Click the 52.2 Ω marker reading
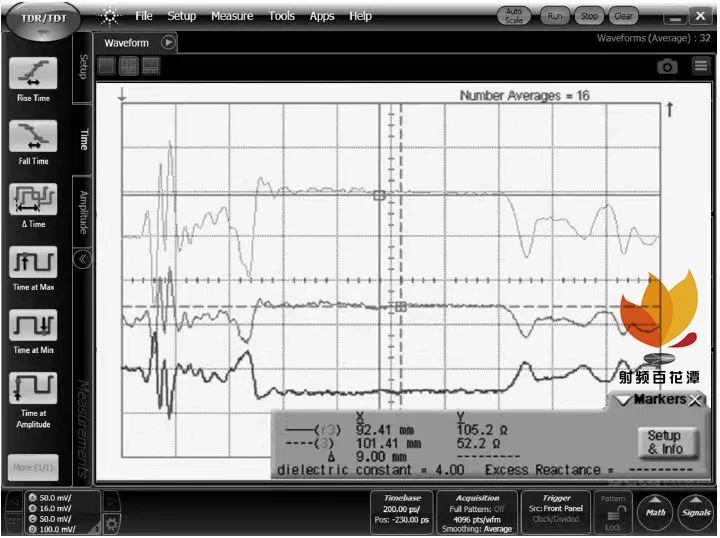This screenshot has width=720, height=538. [x=478, y=444]
